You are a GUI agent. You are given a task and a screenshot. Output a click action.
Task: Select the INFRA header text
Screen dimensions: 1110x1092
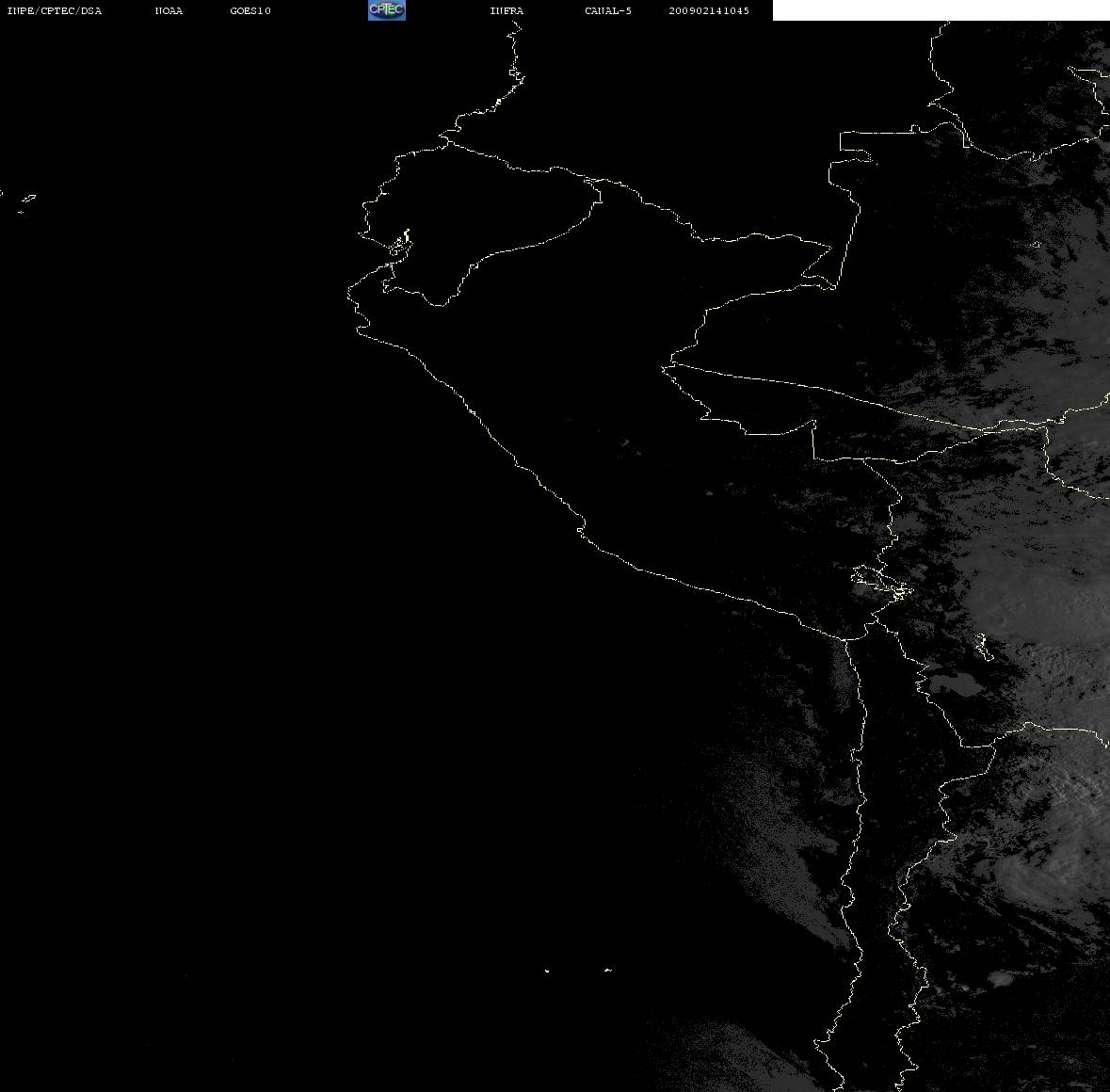(x=507, y=10)
